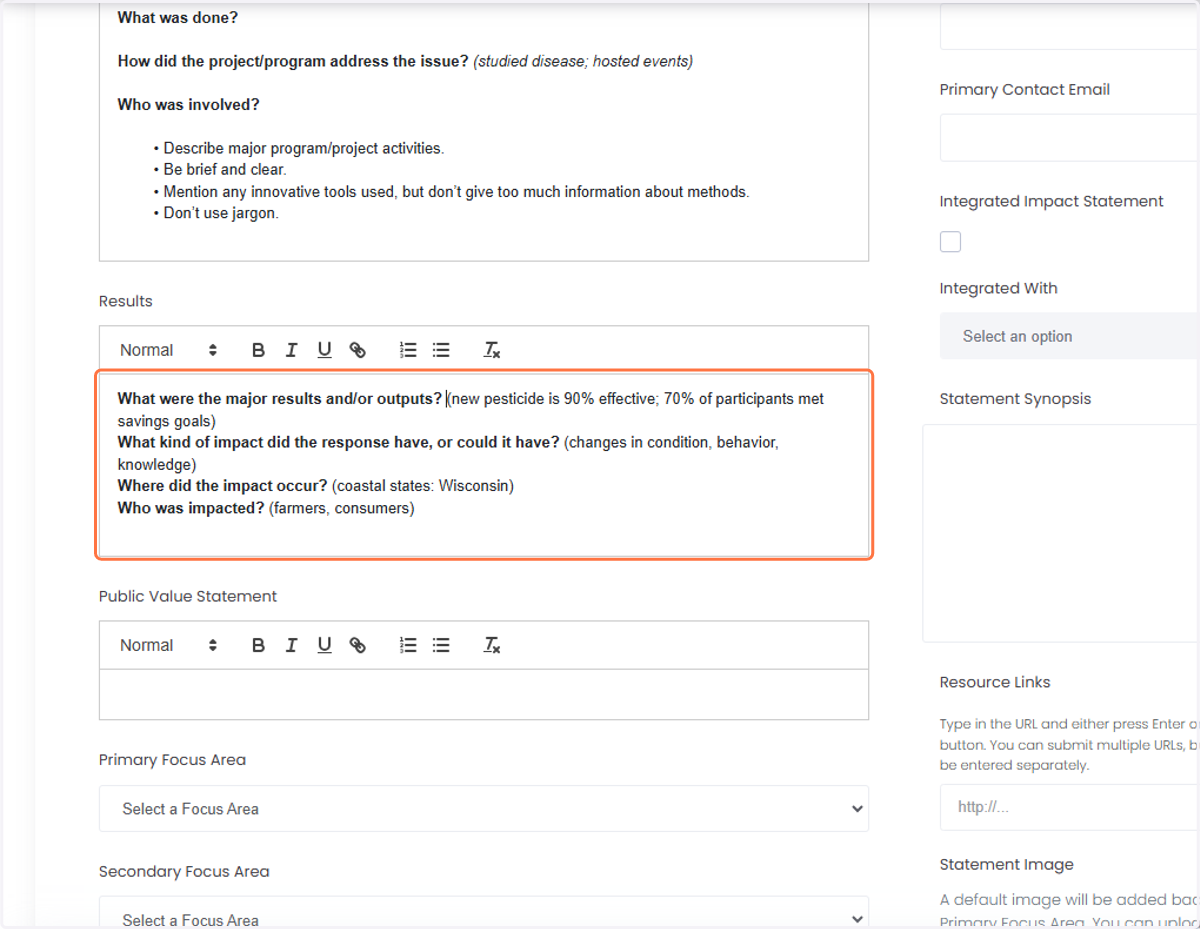Insert link in Results editor toolbar
The image size is (1200, 929).
coord(357,350)
